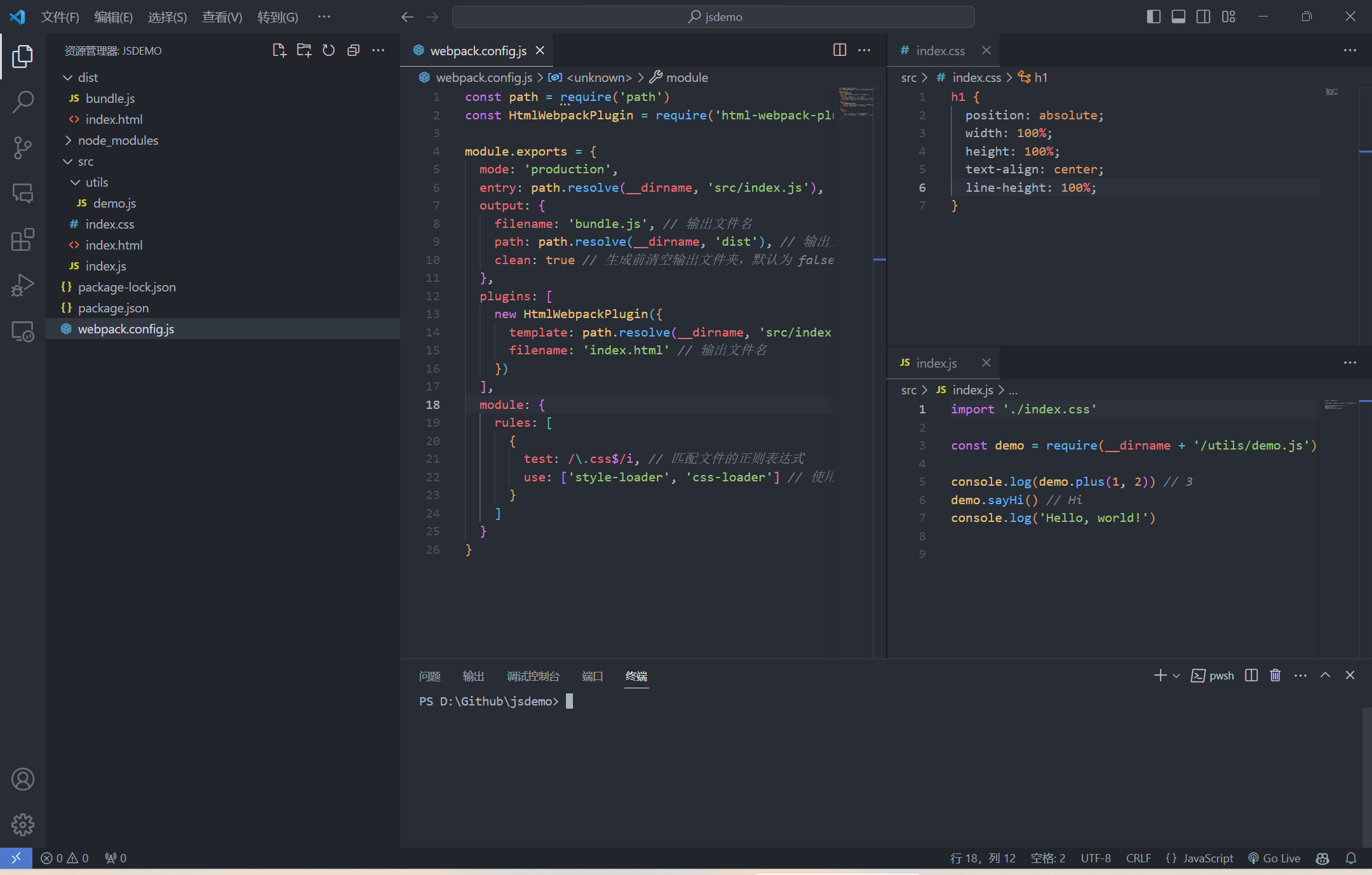1372x875 pixels.
Task: Click New File icon in explorer header
Action: (x=279, y=50)
